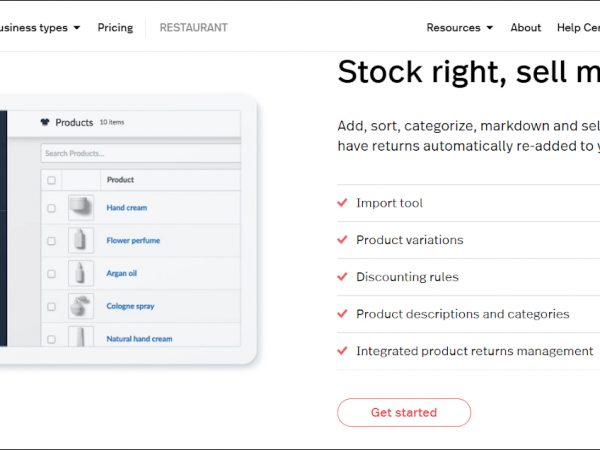The image size is (600, 450).
Task: Click the Search Products input field
Action: (x=140, y=153)
